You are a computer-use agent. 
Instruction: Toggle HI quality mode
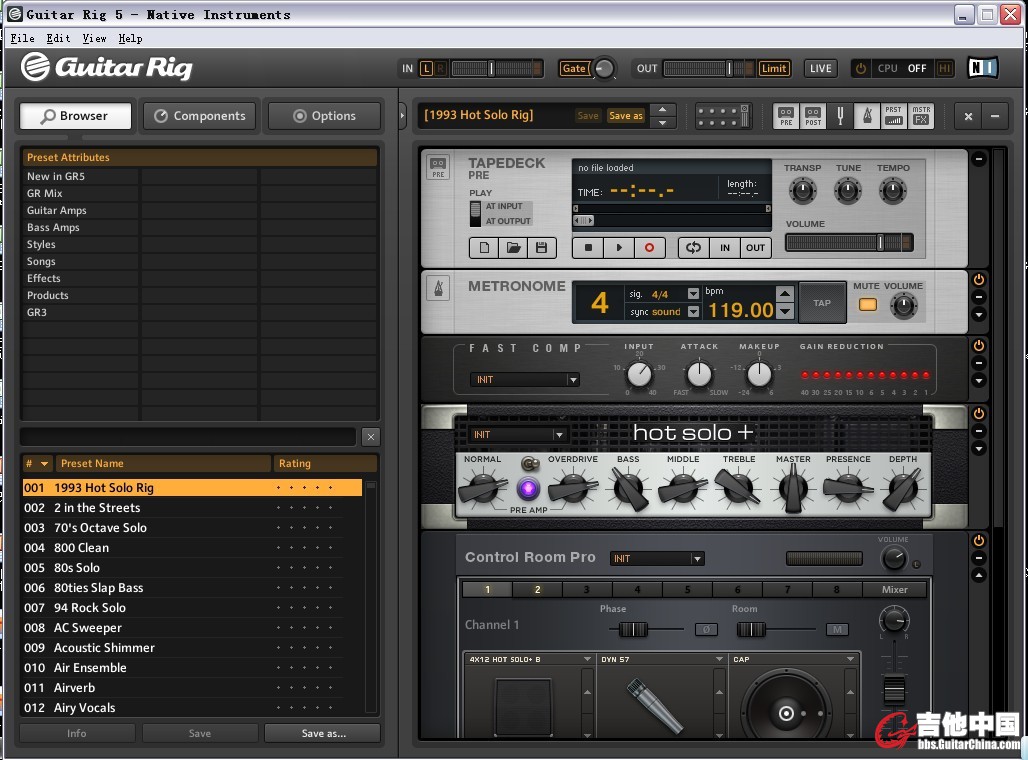945,68
